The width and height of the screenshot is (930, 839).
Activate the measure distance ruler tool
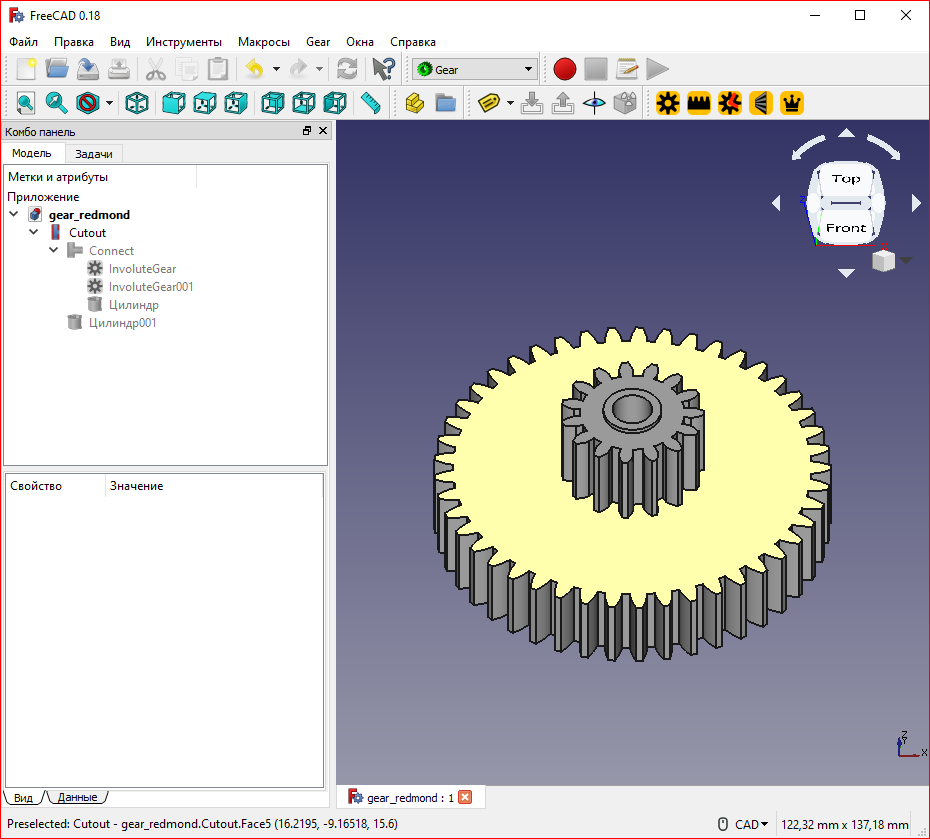pyautogui.click(x=371, y=102)
